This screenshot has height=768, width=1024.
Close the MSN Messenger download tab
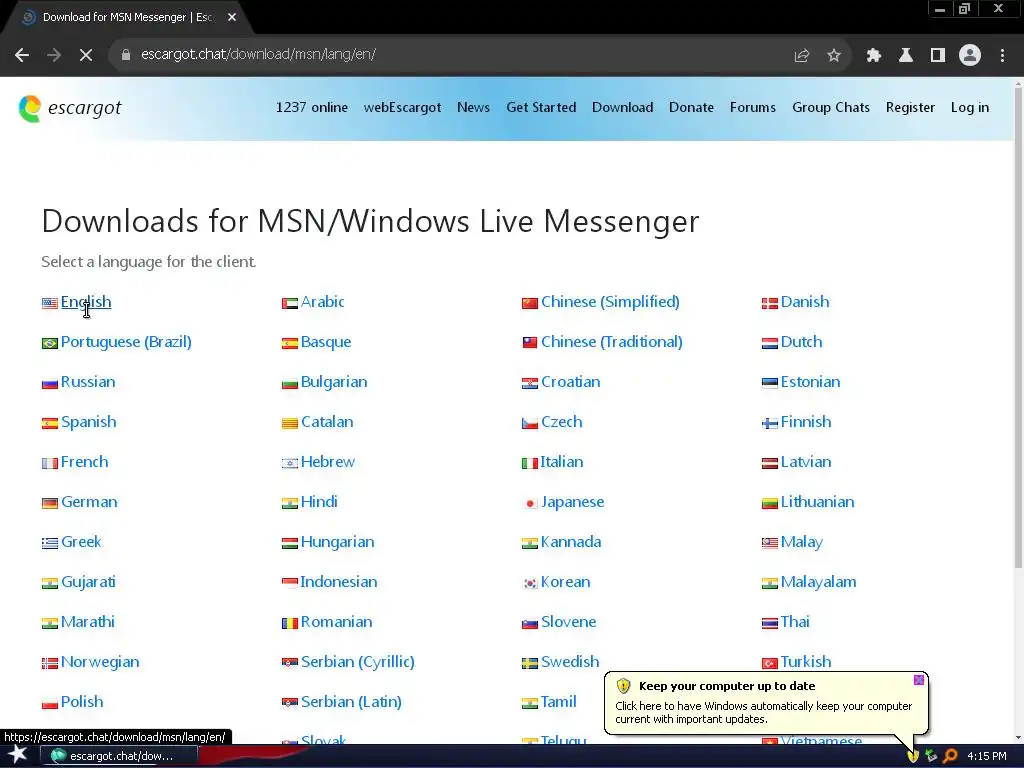point(232,17)
